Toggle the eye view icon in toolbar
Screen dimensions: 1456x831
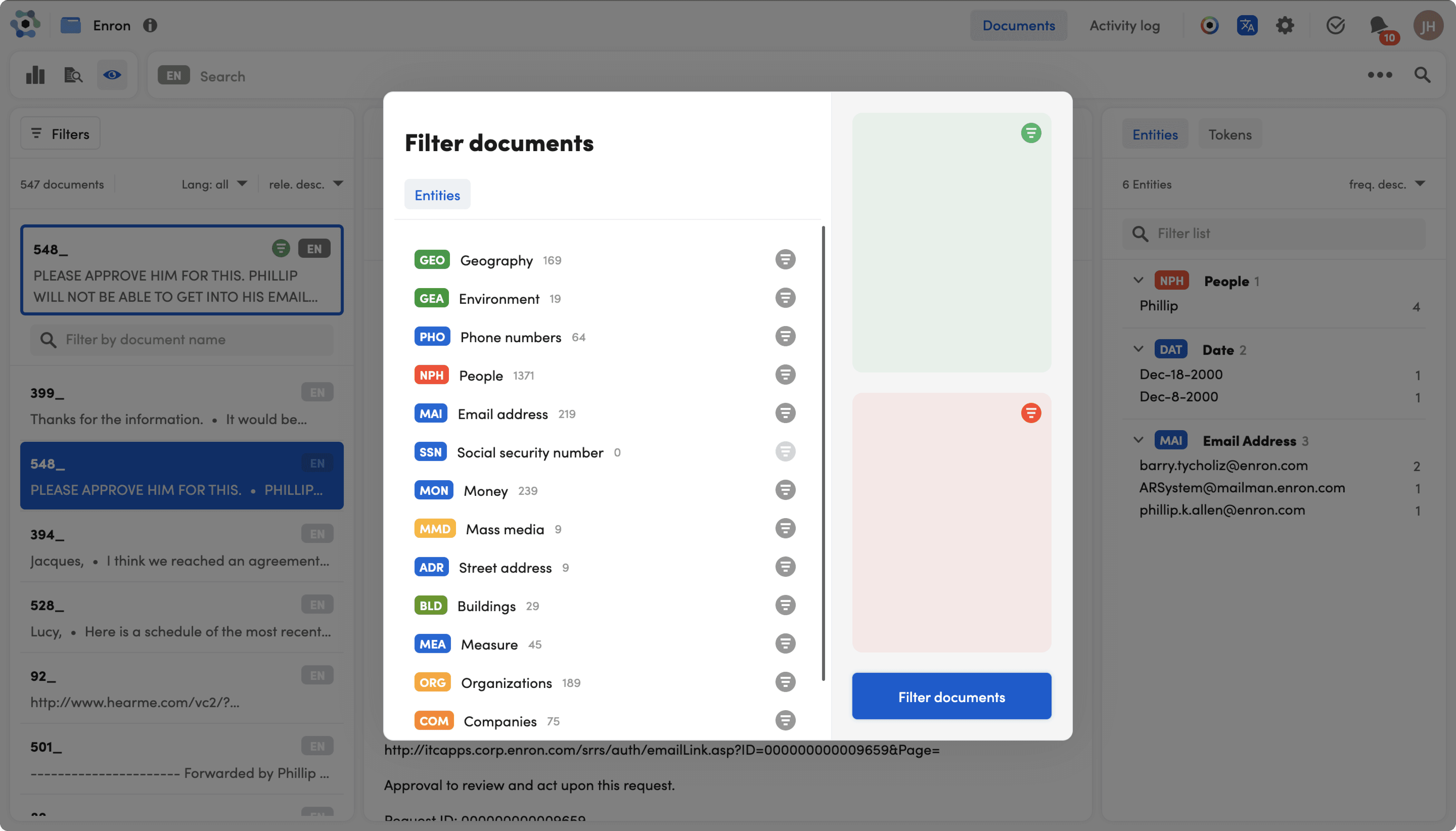pos(112,75)
